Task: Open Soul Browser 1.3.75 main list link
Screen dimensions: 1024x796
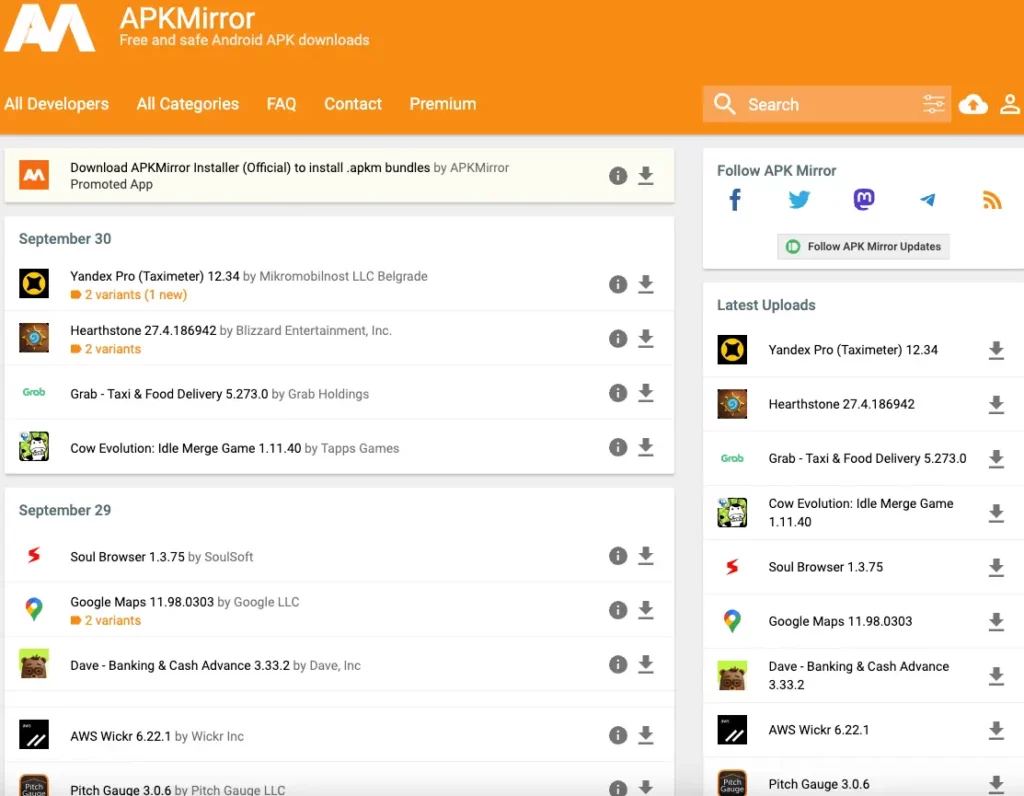Action: (x=127, y=556)
